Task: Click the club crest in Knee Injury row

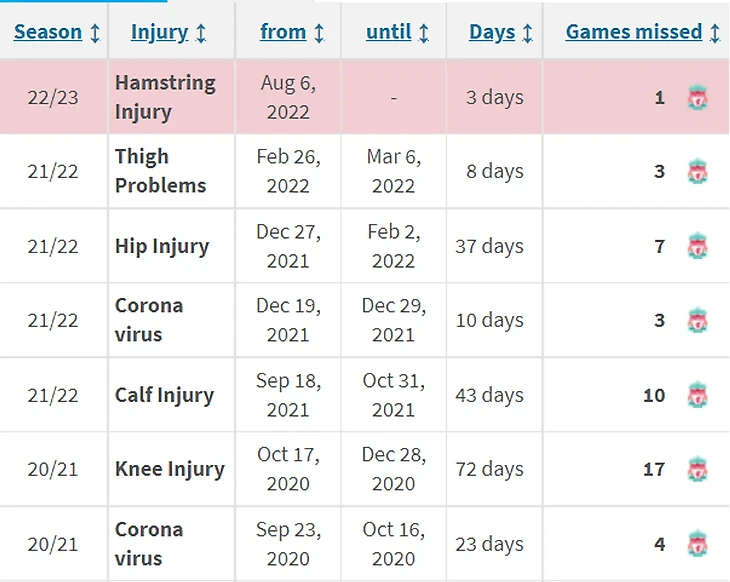Action: [x=697, y=469]
